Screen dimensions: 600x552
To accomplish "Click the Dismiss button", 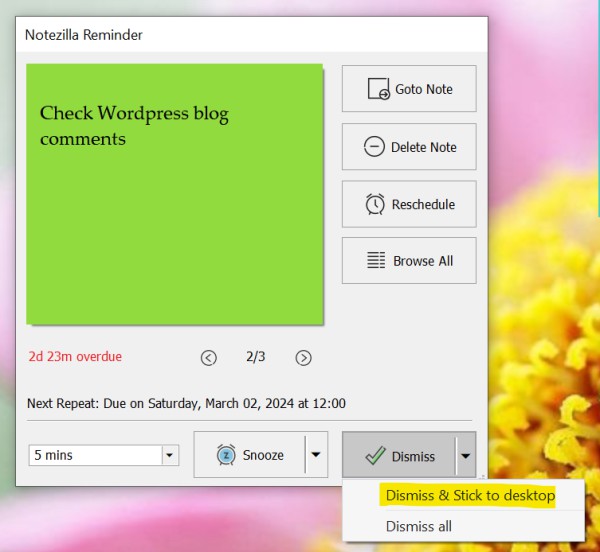I will pos(399,455).
